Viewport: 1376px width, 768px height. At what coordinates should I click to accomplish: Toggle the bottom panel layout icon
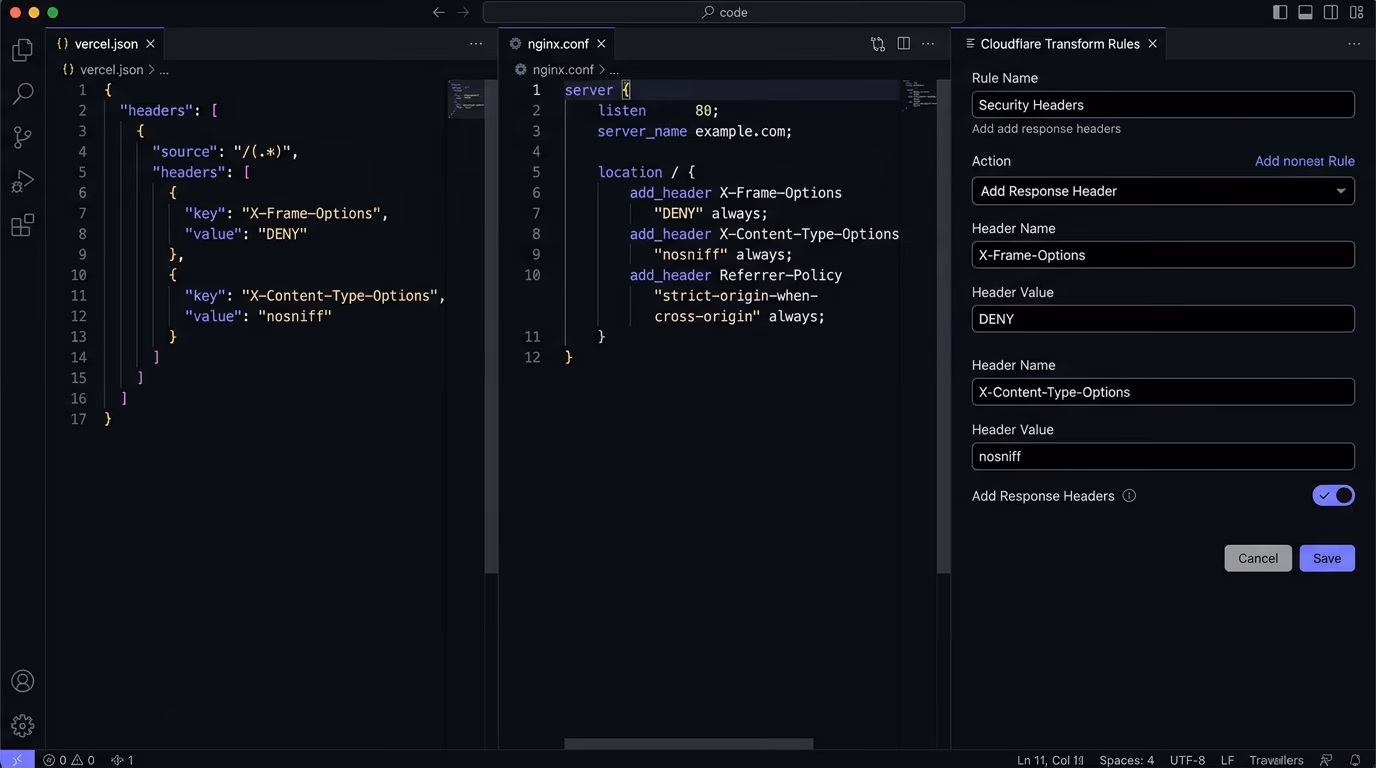pos(1305,12)
